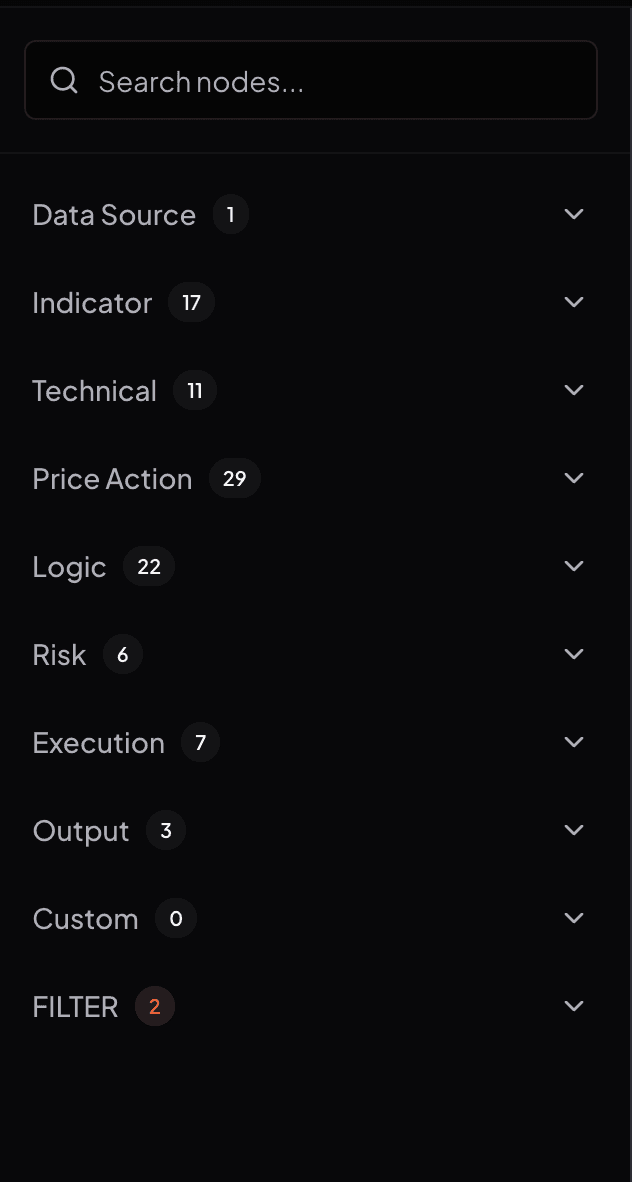Click the search magnifier icon
632x1182 pixels.
(x=64, y=80)
